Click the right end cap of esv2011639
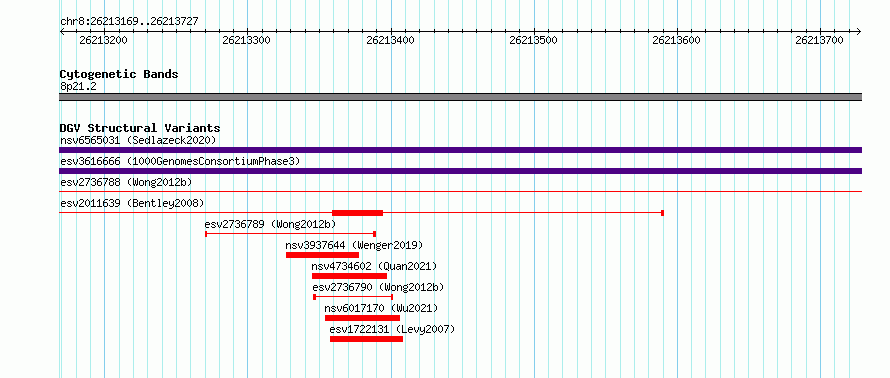890x378 pixels. (x=662, y=213)
